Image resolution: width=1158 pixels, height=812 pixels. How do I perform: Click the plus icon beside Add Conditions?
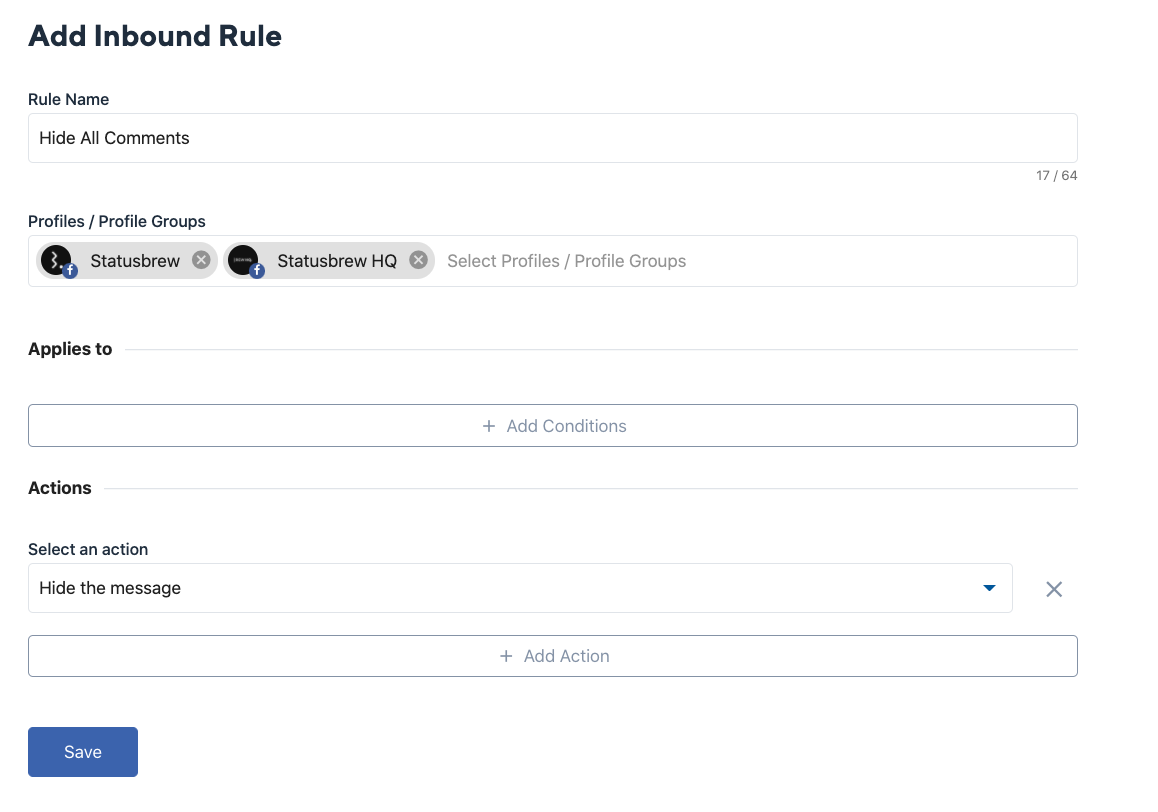pos(489,426)
